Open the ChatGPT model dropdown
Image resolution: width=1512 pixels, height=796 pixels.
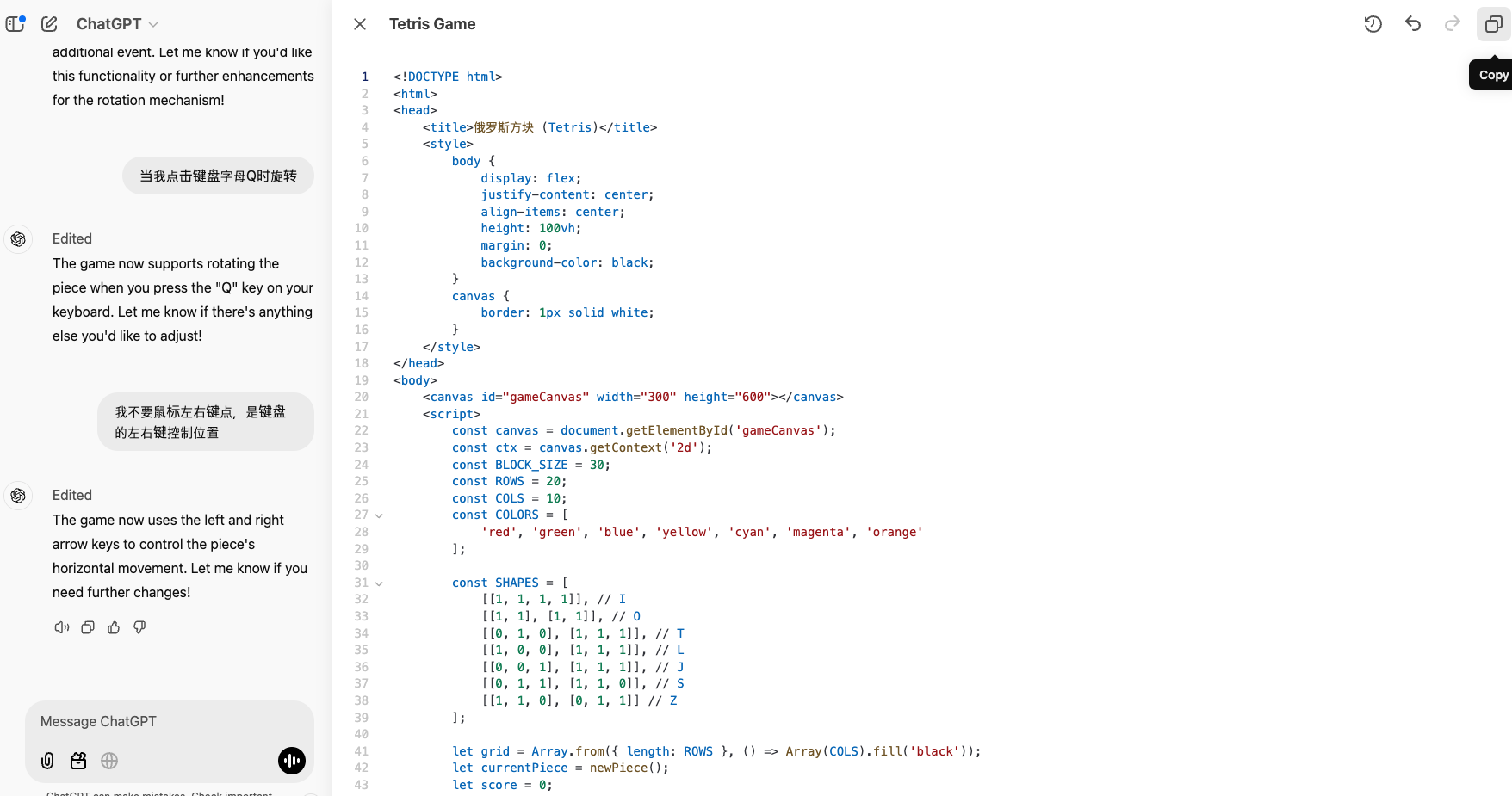[x=117, y=24]
